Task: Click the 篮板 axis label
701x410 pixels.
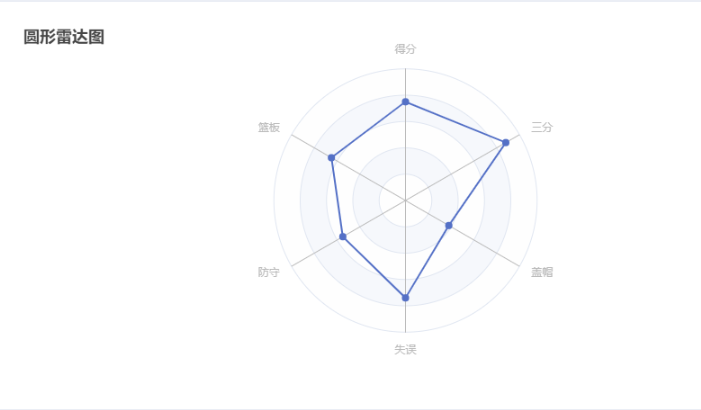Action: point(269,127)
